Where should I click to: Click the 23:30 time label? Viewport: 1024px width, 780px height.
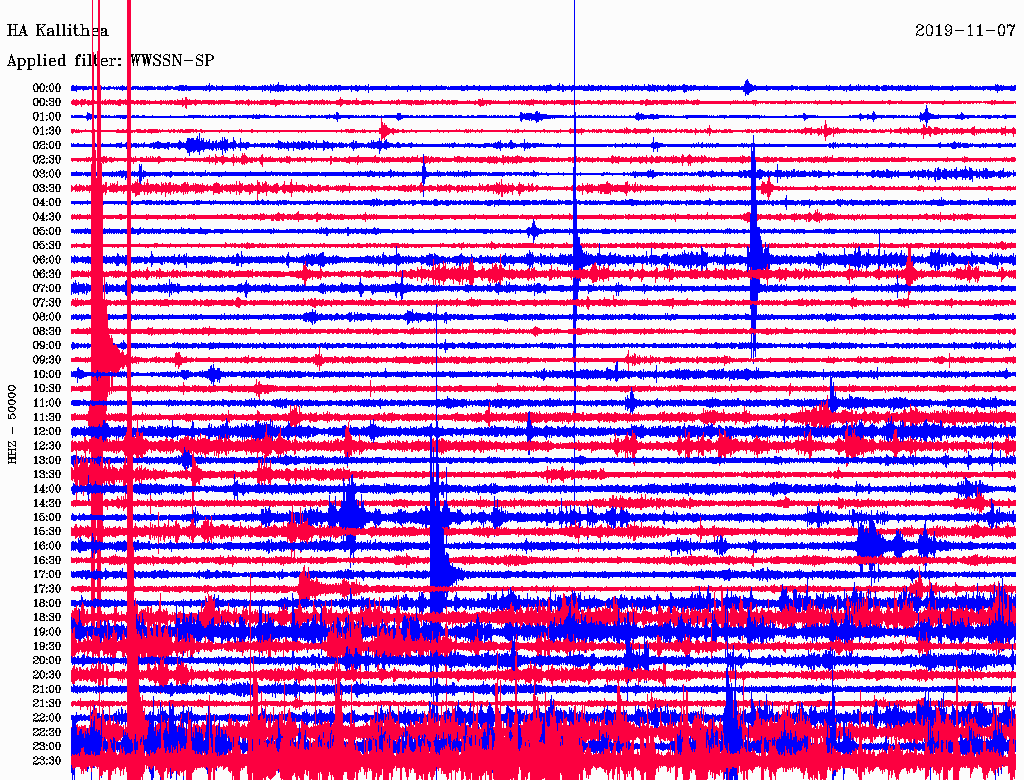click(x=47, y=760)
